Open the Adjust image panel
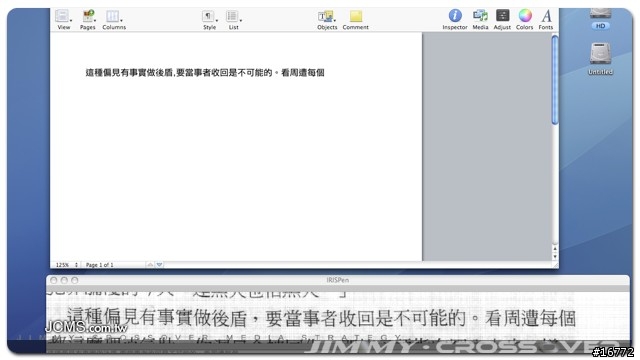 (x=502, y=19)
